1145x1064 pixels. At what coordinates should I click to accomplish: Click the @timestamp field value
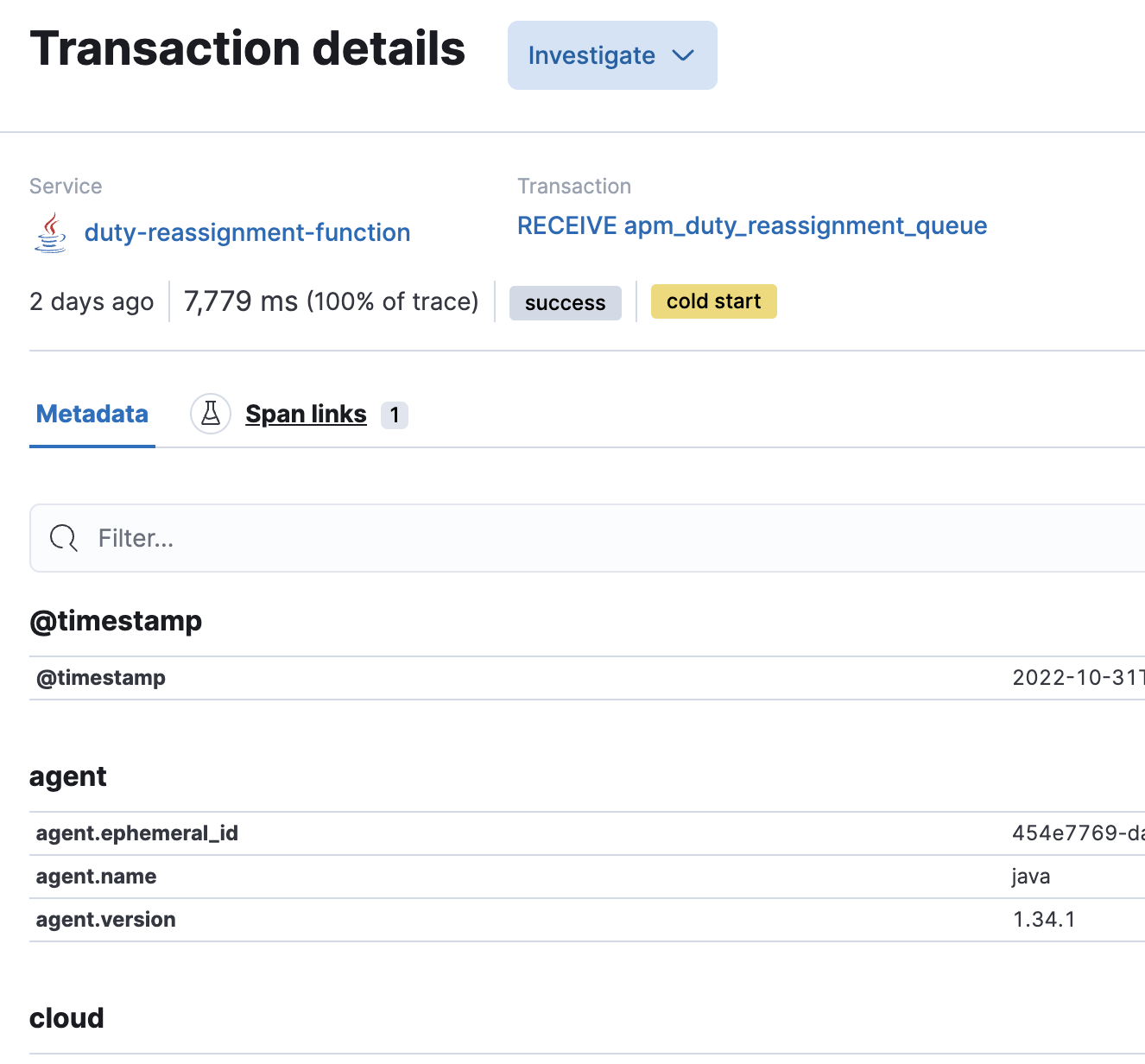(x=1077, y=677)
